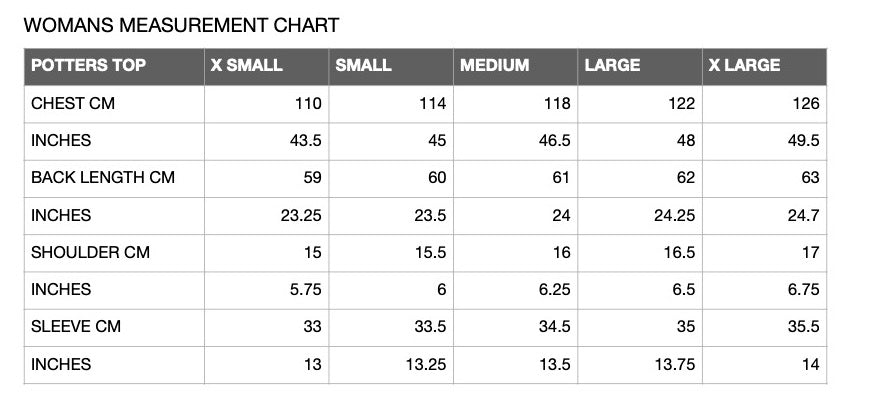Click shoulder value 15.5 for Small
Image resolution: width=878 pixels, height=418 pixels.
[x=431, y=253]
